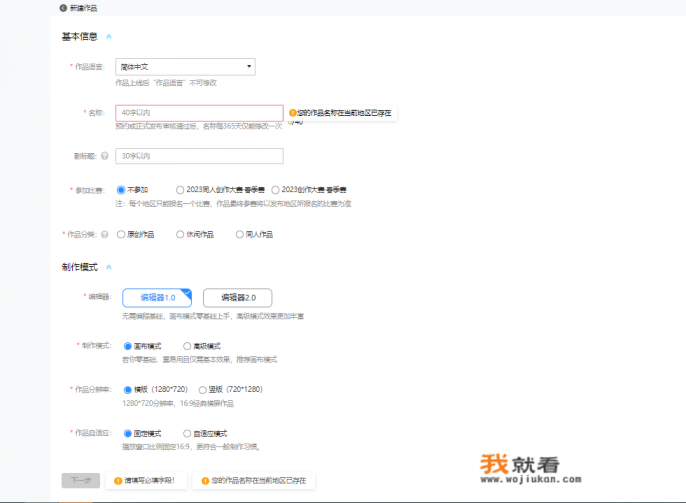Click the note 每个地区只能报名一个比赛

(x=233, y=203)
